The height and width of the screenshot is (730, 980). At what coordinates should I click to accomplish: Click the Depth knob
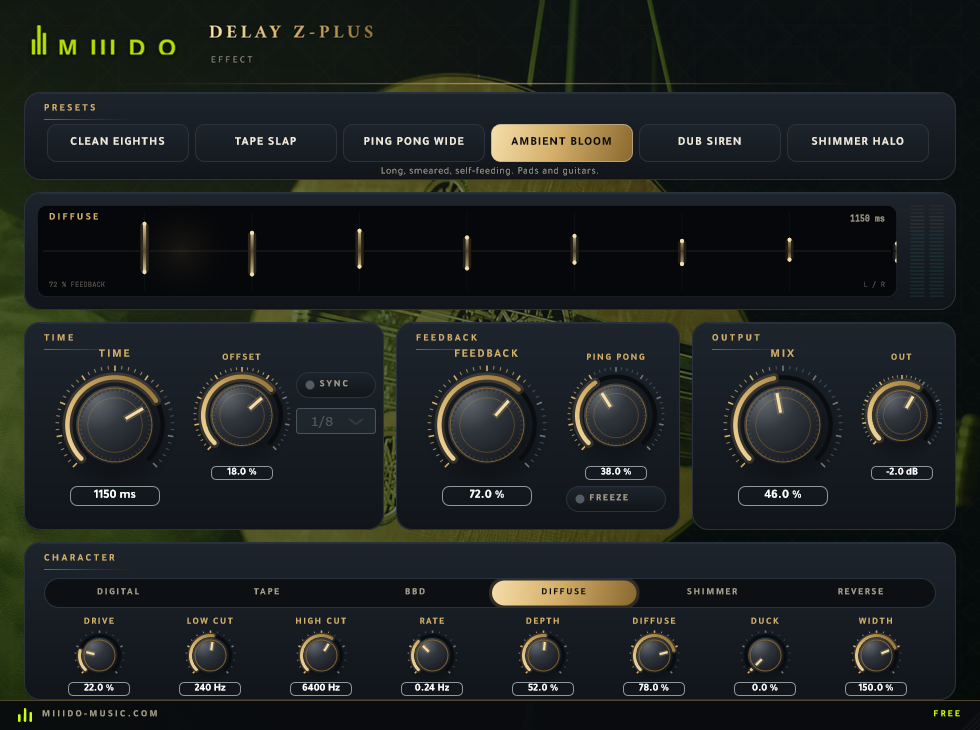(542, 655)
